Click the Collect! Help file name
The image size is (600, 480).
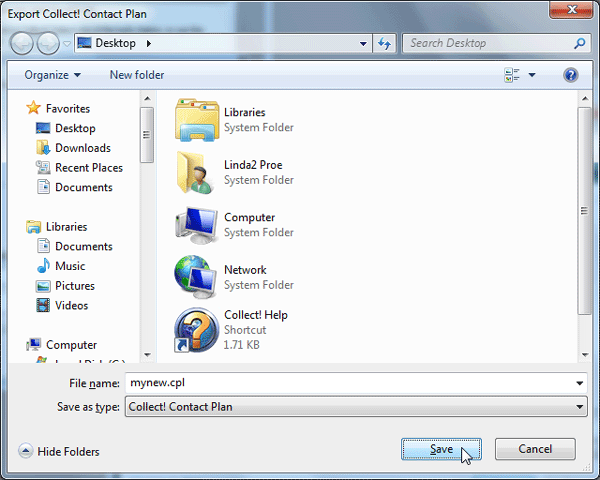256,315
